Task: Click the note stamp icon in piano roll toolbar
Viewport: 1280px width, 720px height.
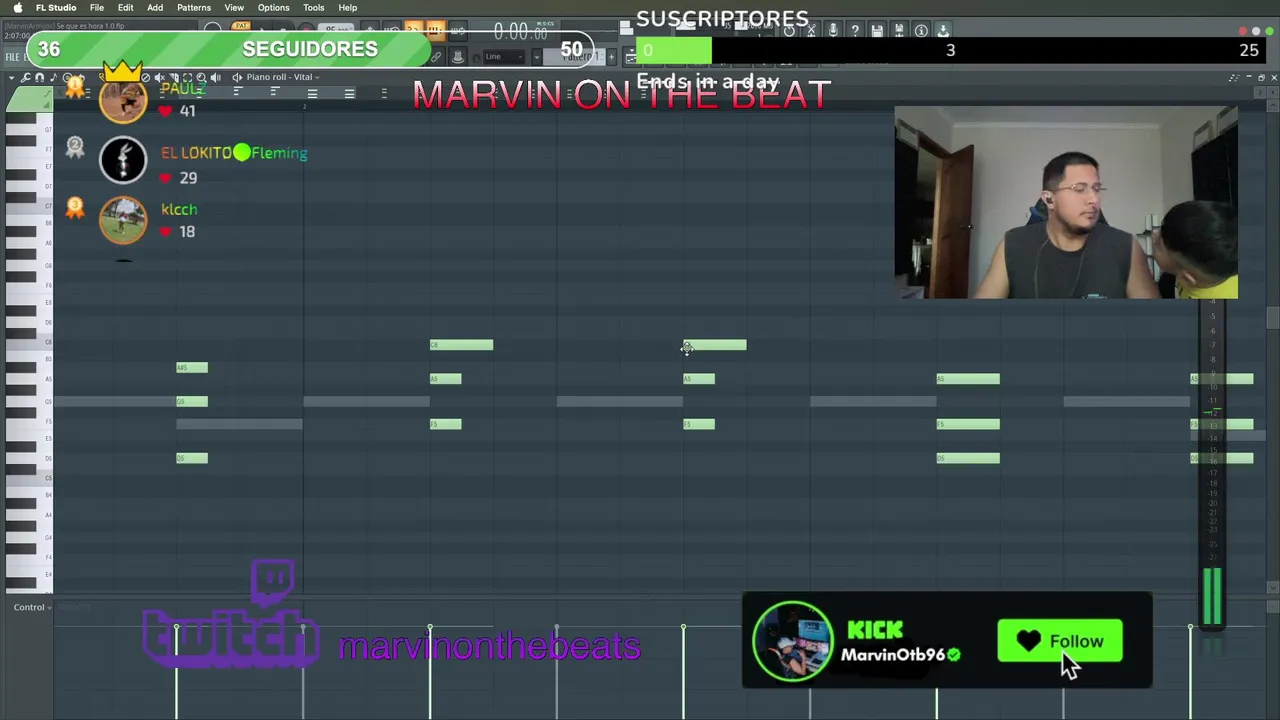Action: pyautogui.click(x=53, y=77)
